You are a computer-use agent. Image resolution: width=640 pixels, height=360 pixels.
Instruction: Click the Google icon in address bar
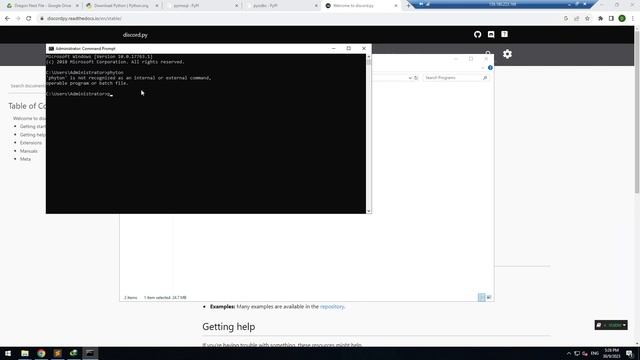566,18
